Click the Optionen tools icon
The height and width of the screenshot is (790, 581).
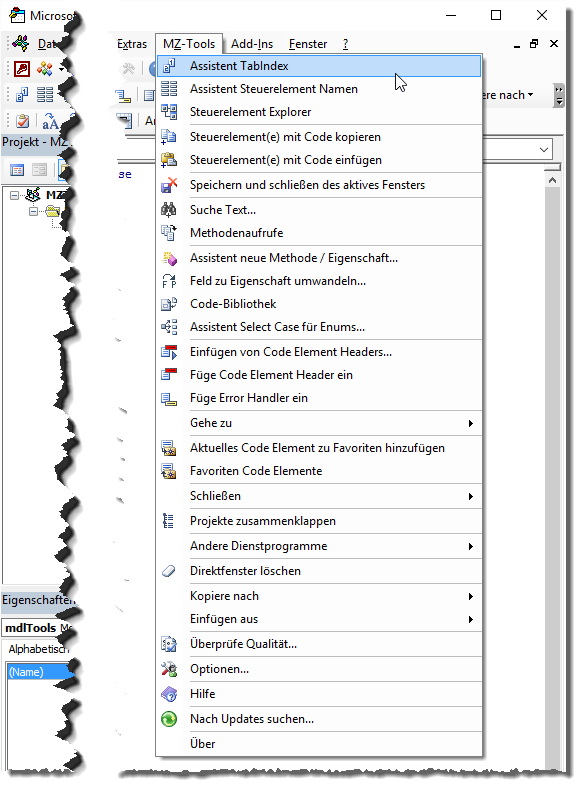(169, 669)
